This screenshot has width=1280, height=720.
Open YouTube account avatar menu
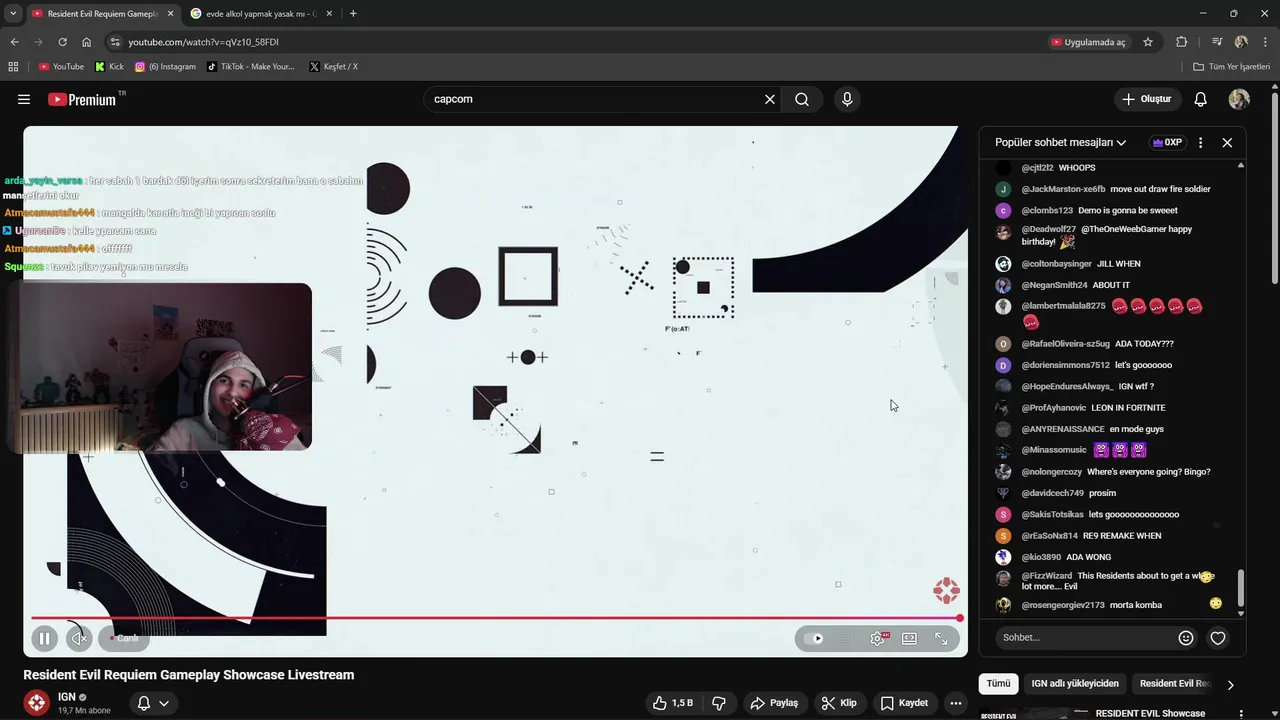(x=1239, y=99)
